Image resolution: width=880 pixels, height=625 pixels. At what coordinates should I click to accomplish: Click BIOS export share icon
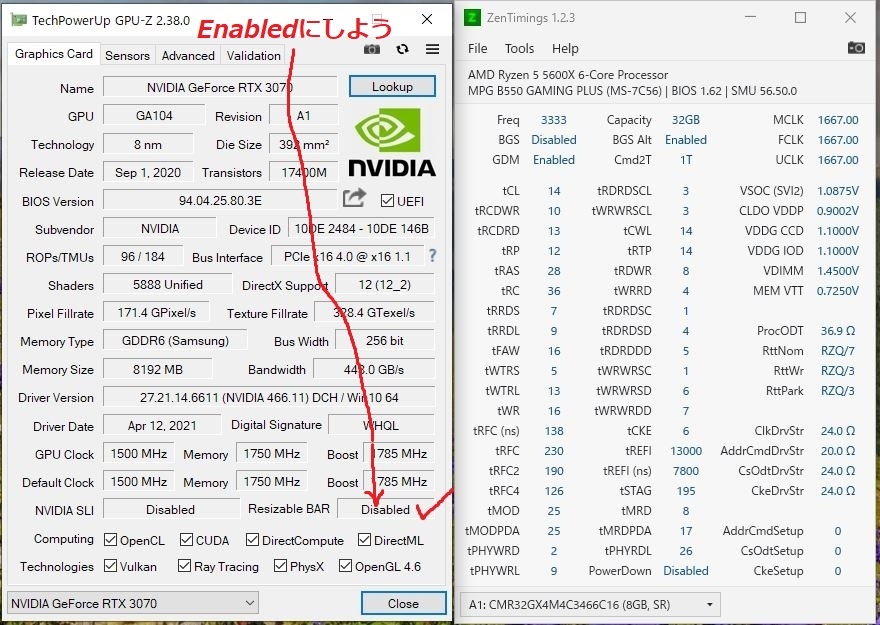pos(354,198)
